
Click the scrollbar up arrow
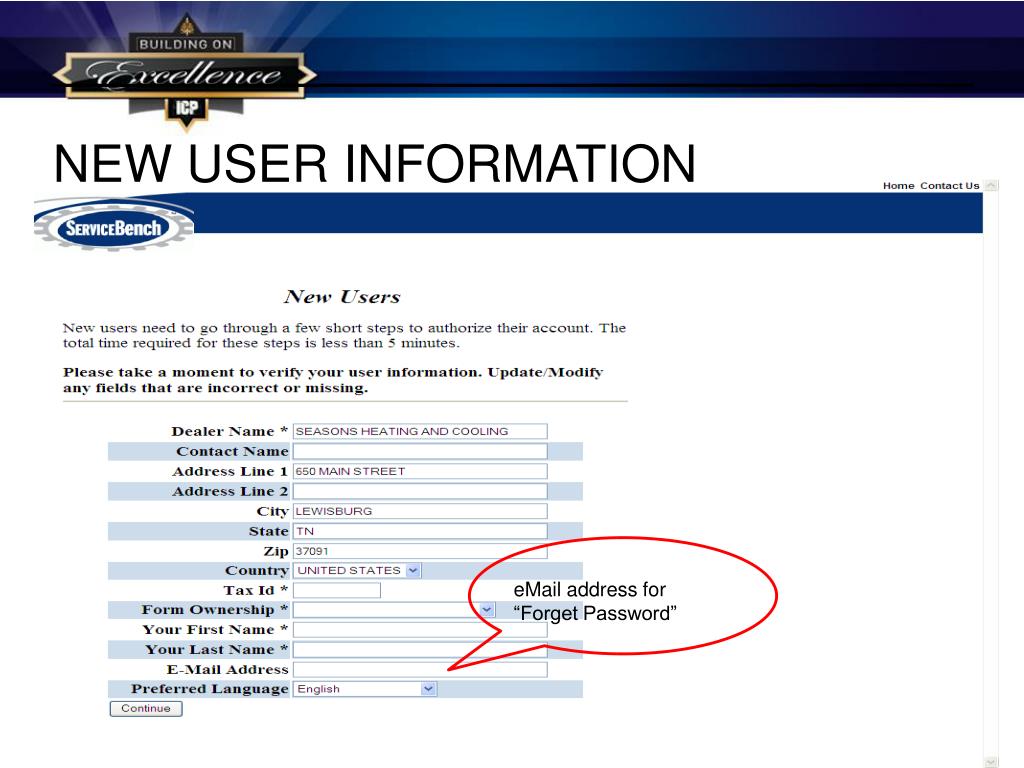[x=991, y=185]
